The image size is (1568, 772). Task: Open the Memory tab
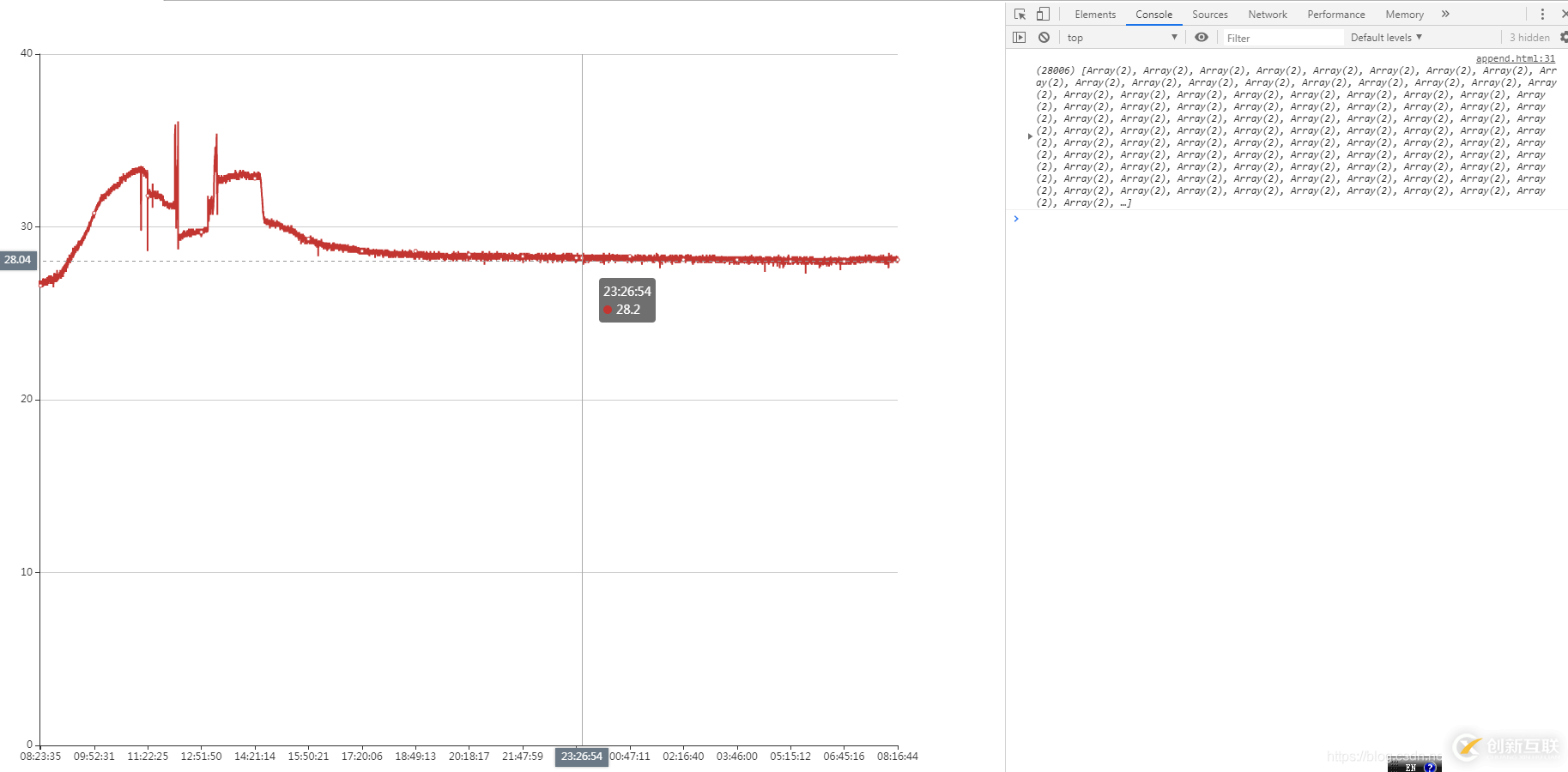[x=1404, y=15]
